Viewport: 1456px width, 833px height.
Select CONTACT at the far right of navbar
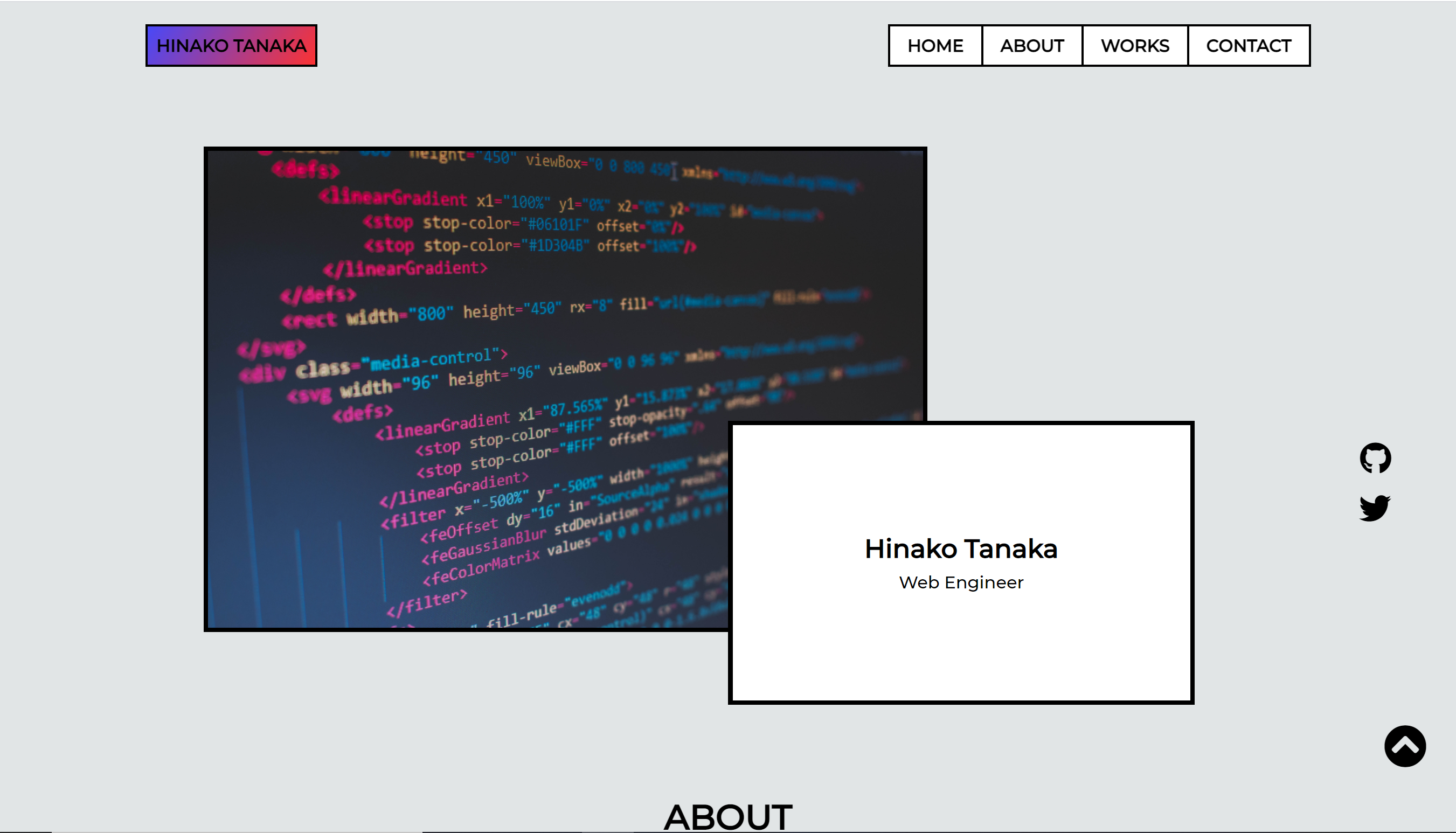point(1249,45)
